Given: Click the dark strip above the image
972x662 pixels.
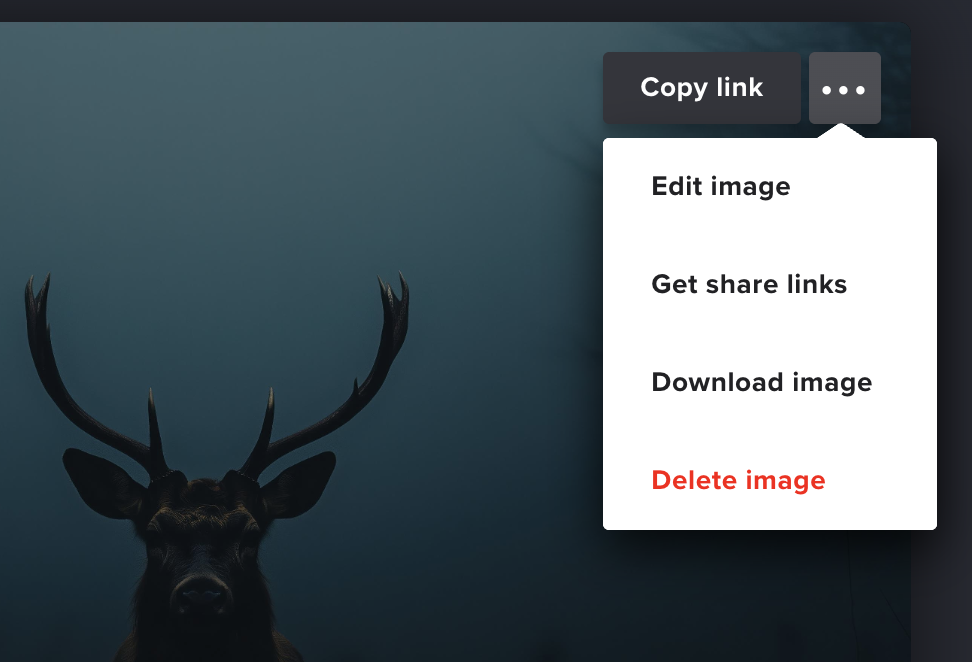Looking at the screenshot, I should [x=400, y=10].
